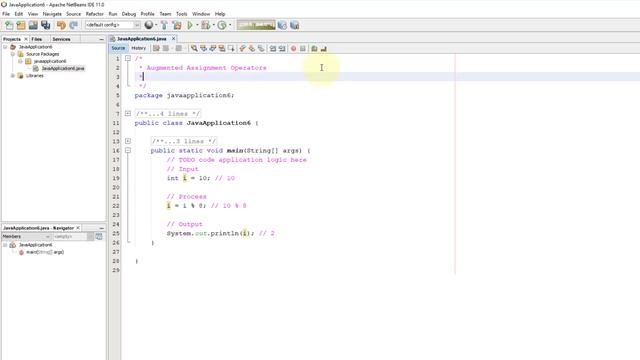Click the Debug Project icon
The image size is (640, 360).
(206, 25)
